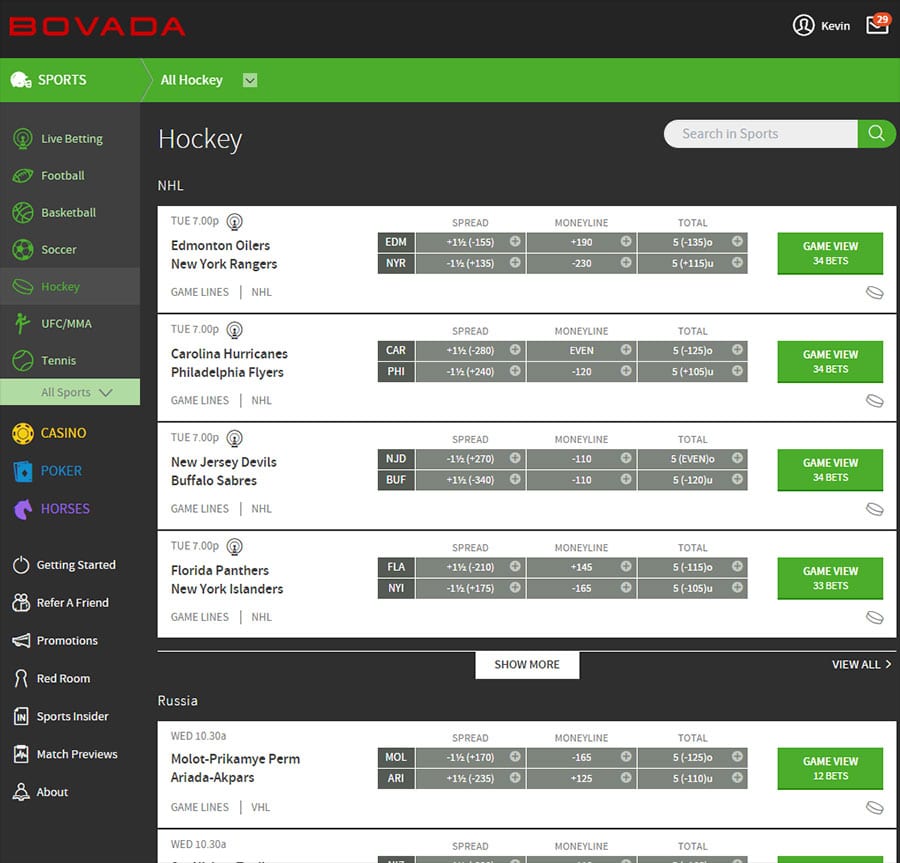Add ARI spread +1½ (-235) to betslip
Viewport: 900px width, 863px height.
pos(470,779)
